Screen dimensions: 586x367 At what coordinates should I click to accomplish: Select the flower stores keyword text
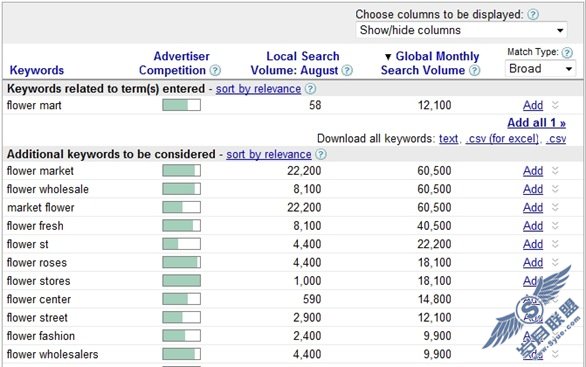click(x=38, y=281)
